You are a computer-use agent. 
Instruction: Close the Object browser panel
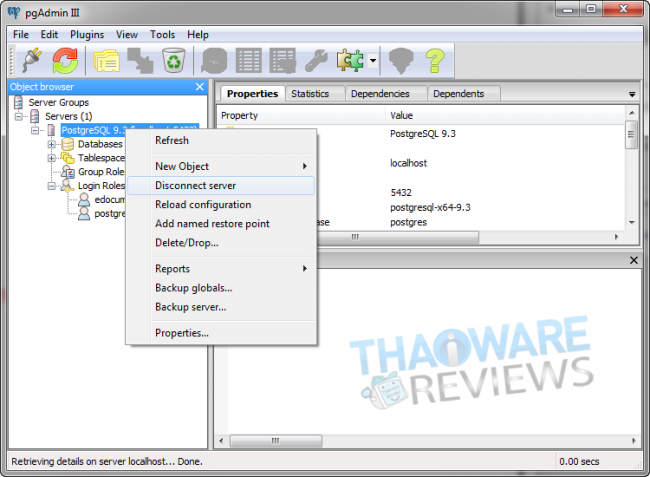point(199,87)
